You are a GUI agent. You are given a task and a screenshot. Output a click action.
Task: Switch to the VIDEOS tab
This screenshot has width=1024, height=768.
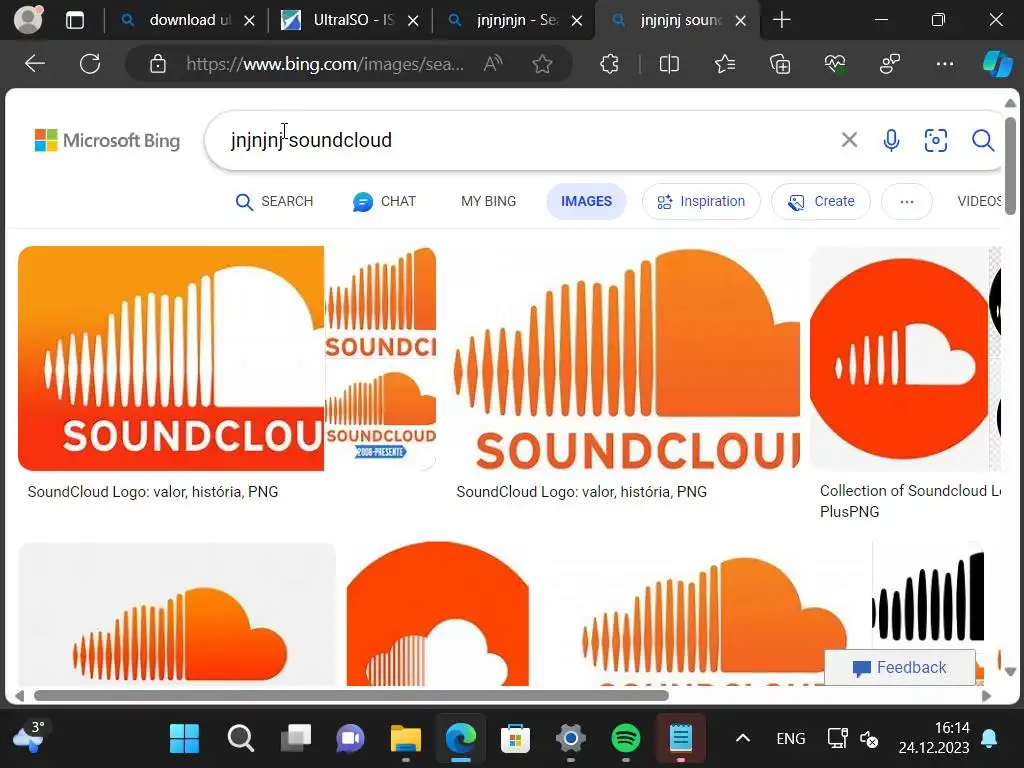978,202
